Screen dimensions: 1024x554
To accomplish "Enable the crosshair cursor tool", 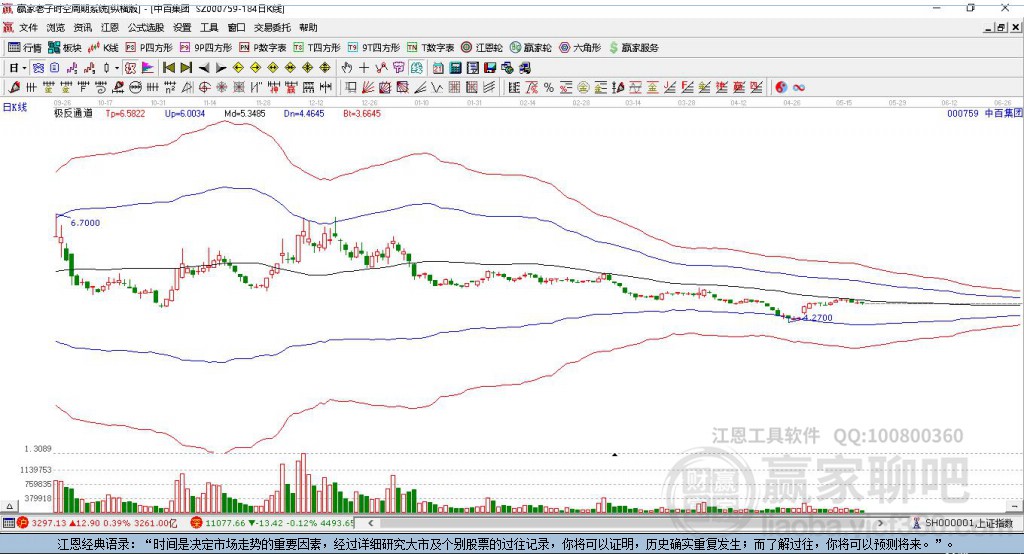I will (364, 68).
